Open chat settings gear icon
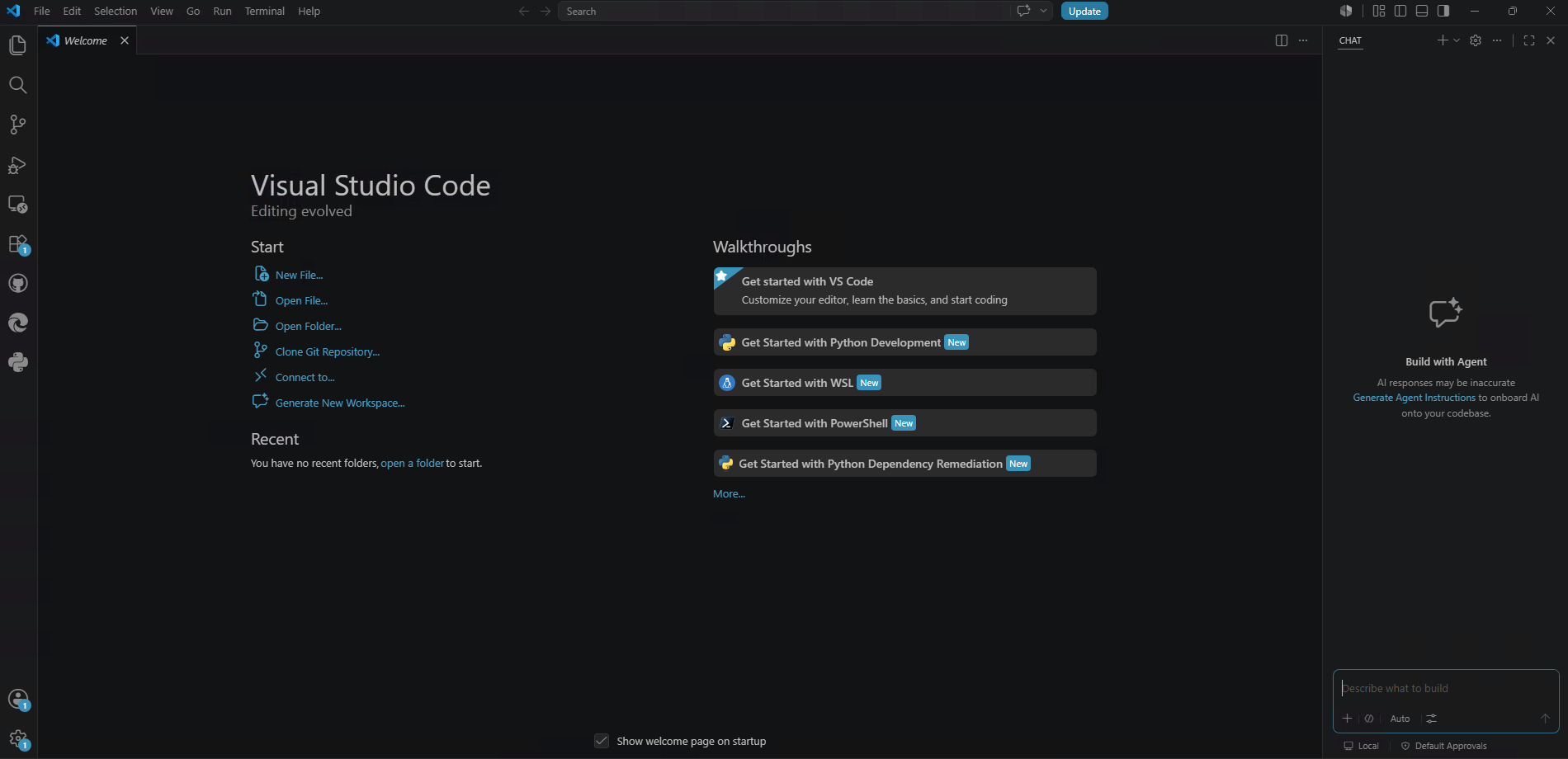Screen dimensions: 1568x759 click(x=1476, y=40)
